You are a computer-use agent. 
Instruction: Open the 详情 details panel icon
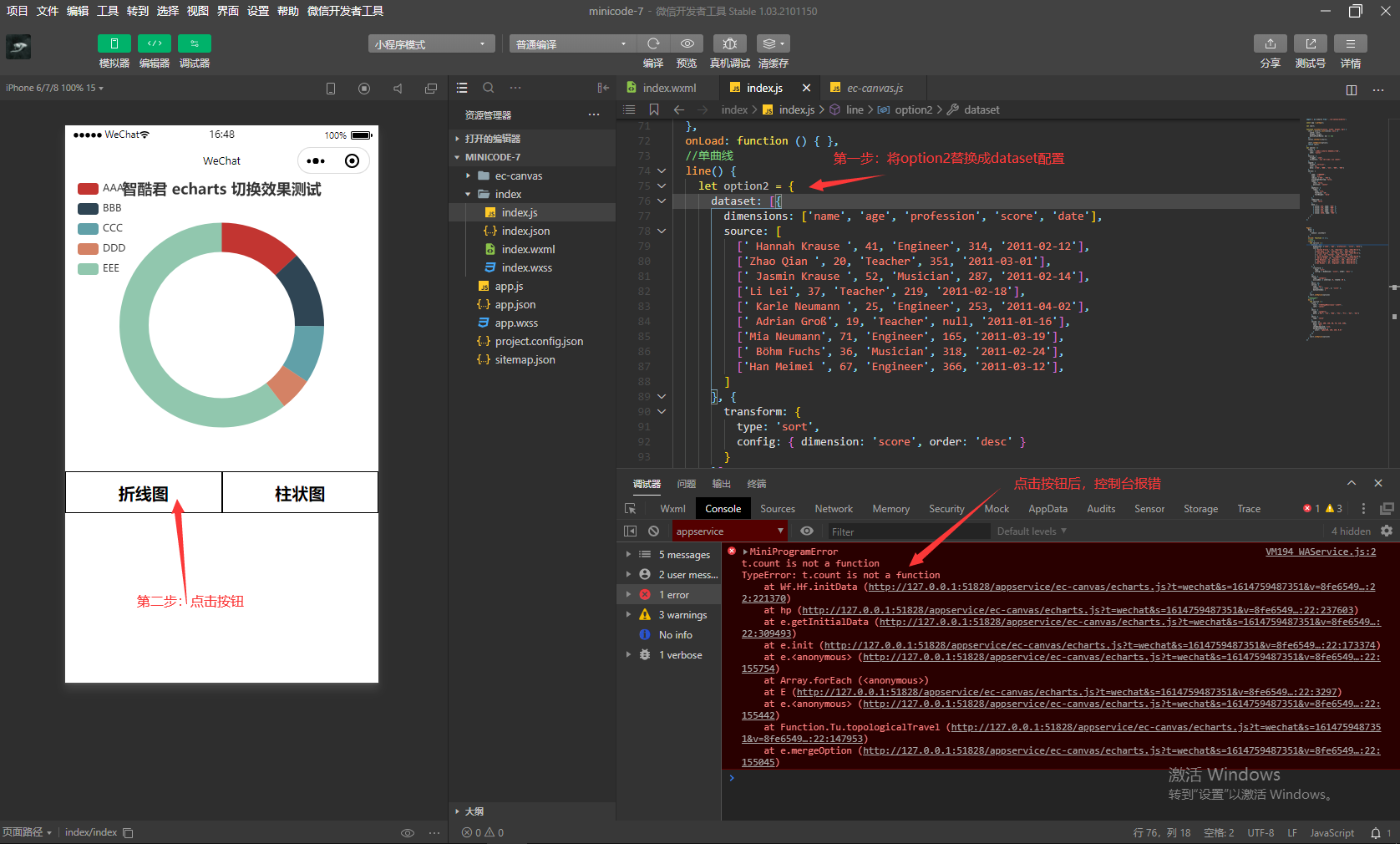1351,43
